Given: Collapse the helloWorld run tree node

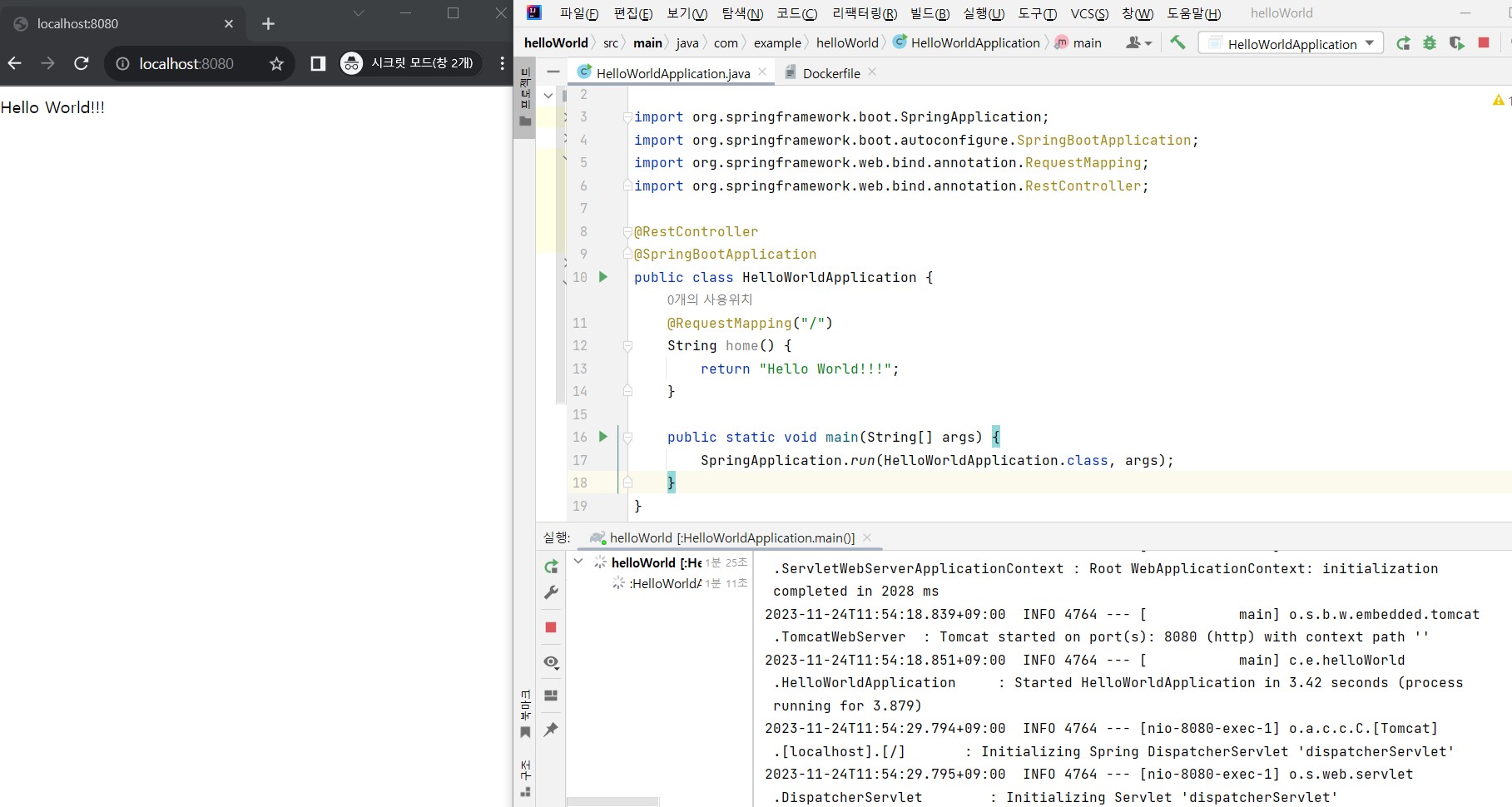Looking at the screenshot, I should [x=578, y=562].
